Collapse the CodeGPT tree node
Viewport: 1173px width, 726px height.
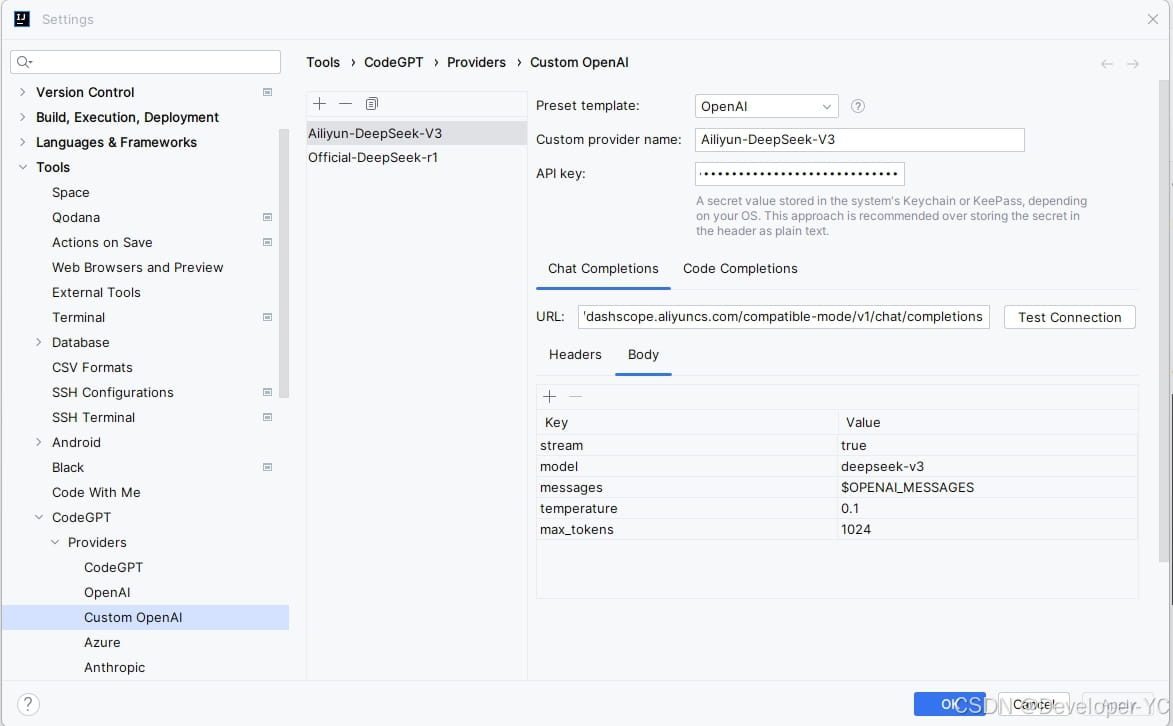39,517
